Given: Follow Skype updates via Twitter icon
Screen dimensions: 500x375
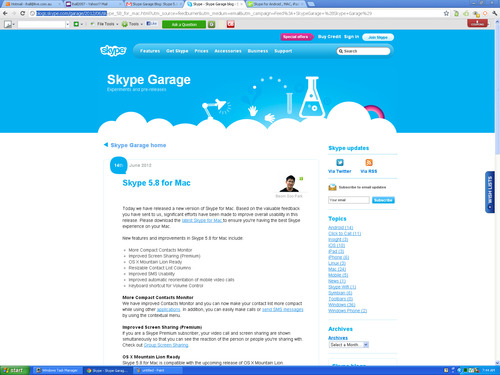Looking at the screenshot, I should (340, 162).
